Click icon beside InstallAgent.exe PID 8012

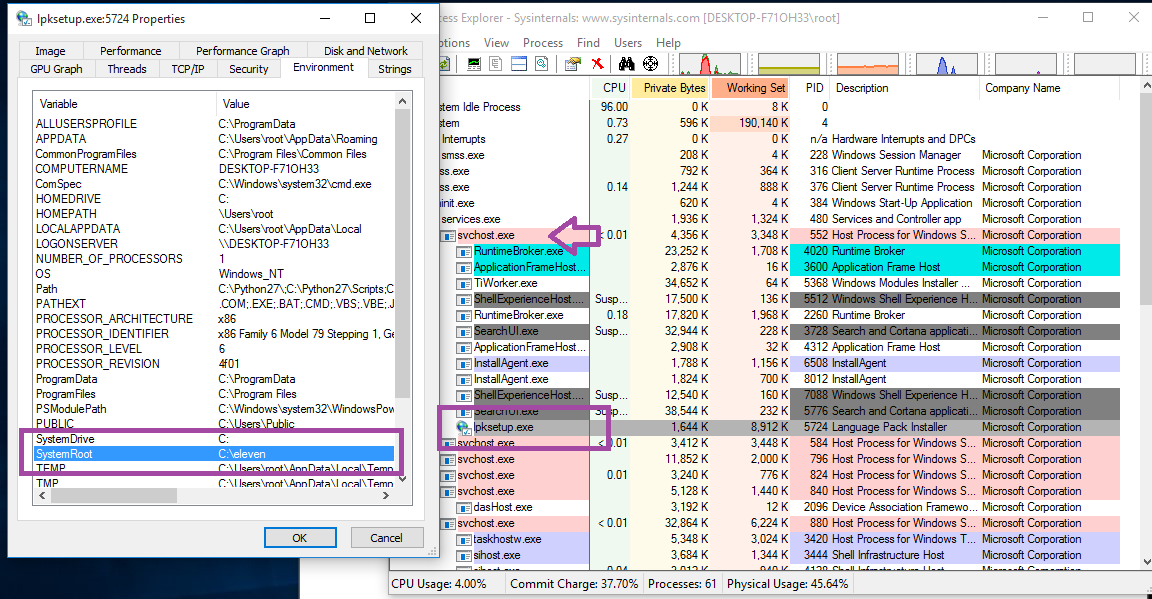click(x=463, y=380)
